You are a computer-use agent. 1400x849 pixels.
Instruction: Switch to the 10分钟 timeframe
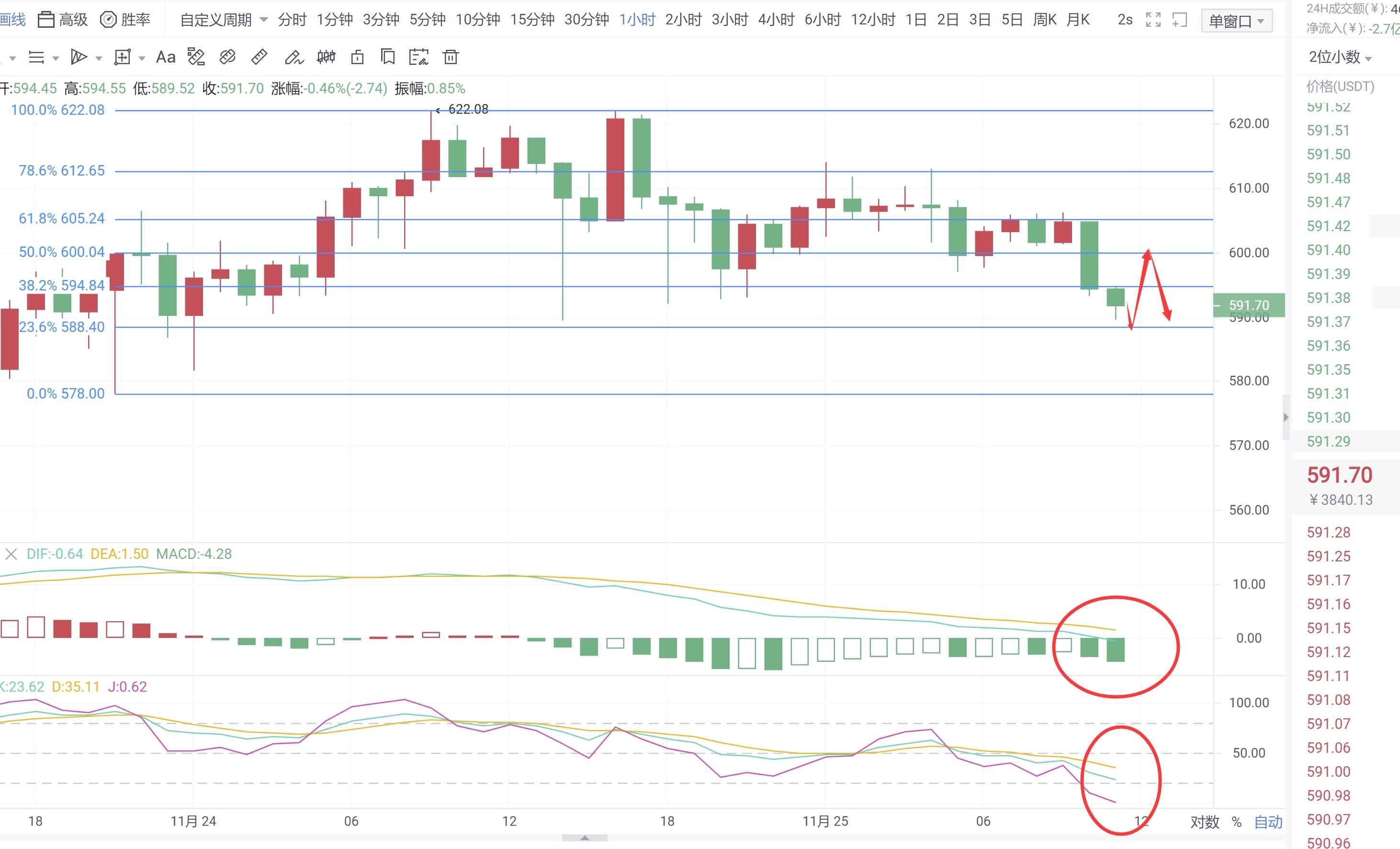click(478, 20)
